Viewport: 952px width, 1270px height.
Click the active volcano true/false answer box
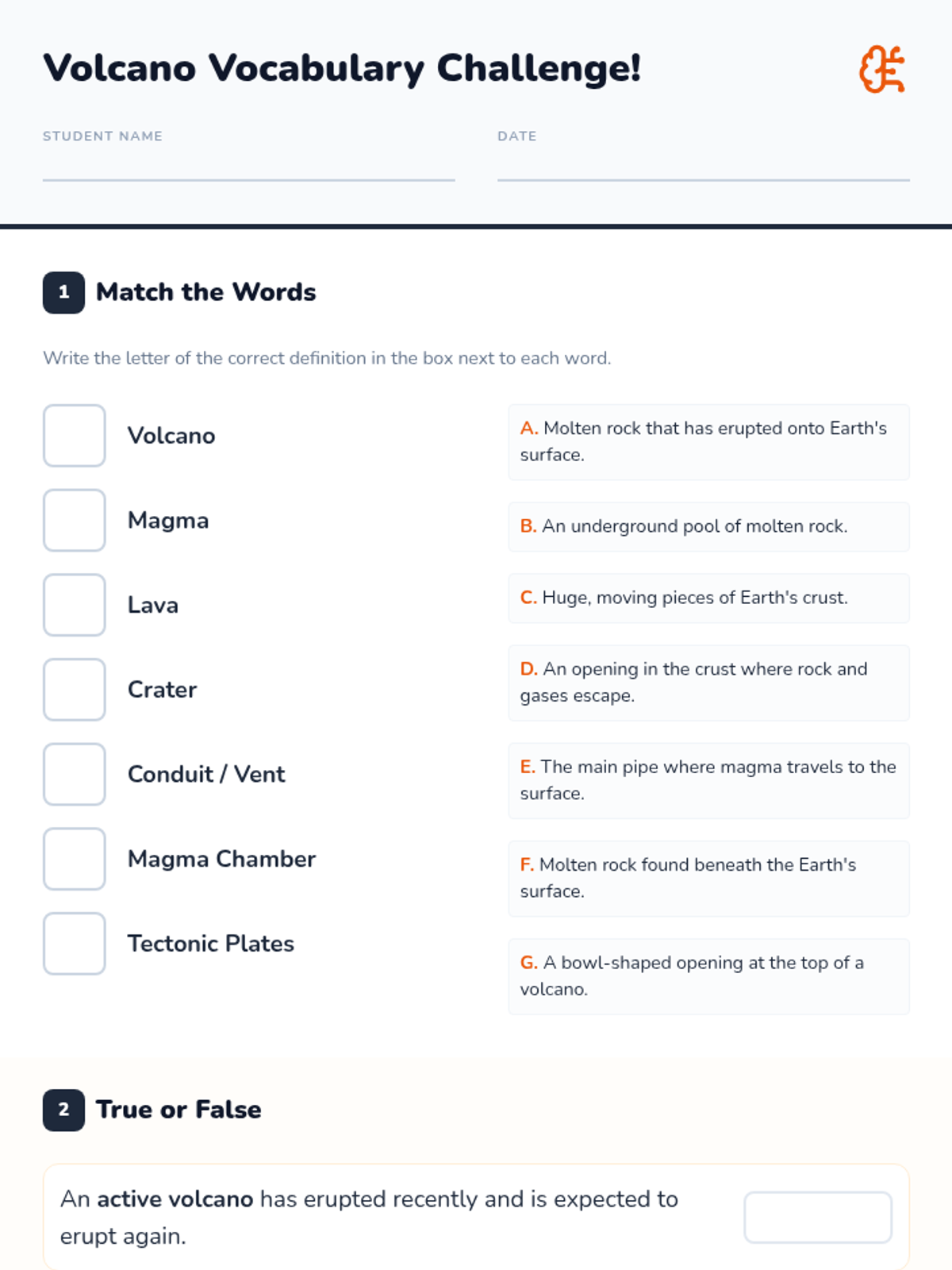click(x=817, y=1217)
